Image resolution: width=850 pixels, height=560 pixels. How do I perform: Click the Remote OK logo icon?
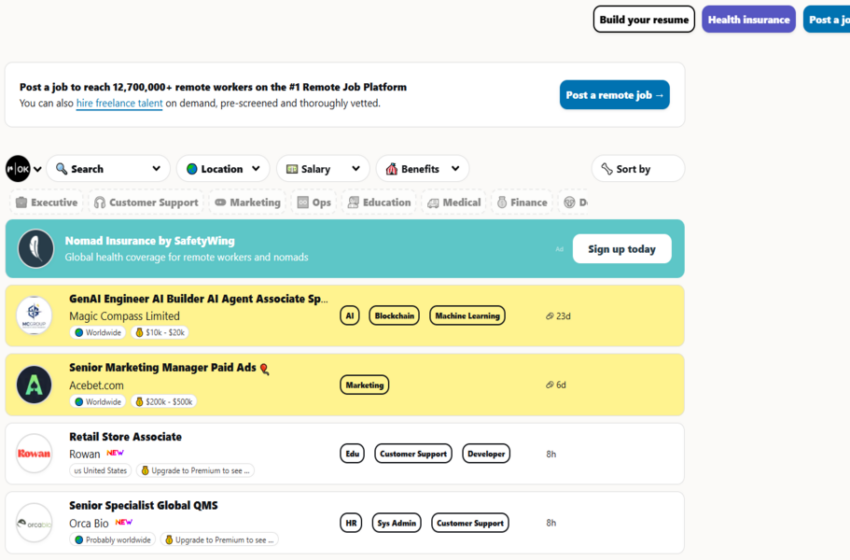[x=18, y=169]
